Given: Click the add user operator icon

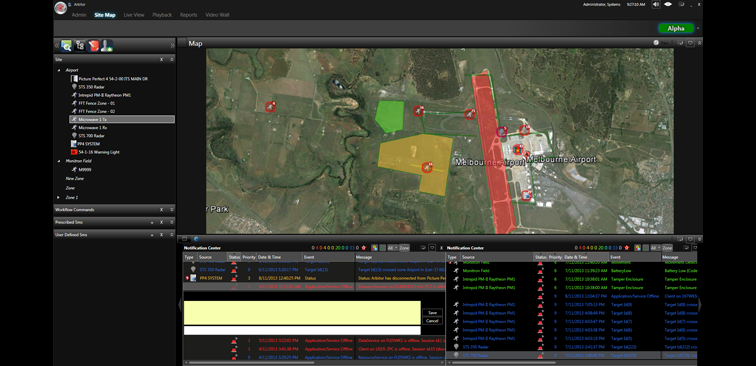Looking at the screenshot, I should (x=107, y=46).
